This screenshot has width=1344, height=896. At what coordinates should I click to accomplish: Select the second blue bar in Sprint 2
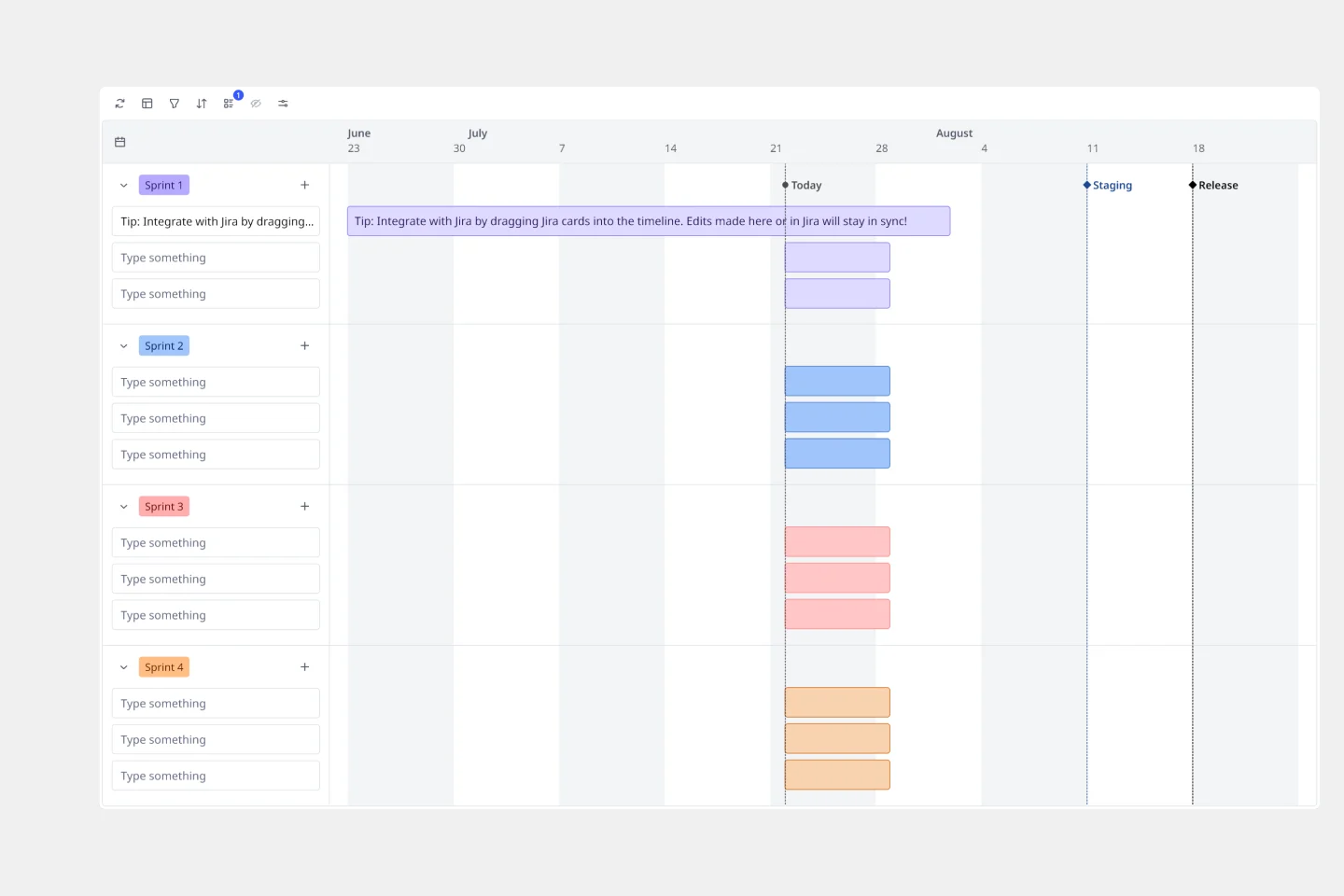(837, 417)
